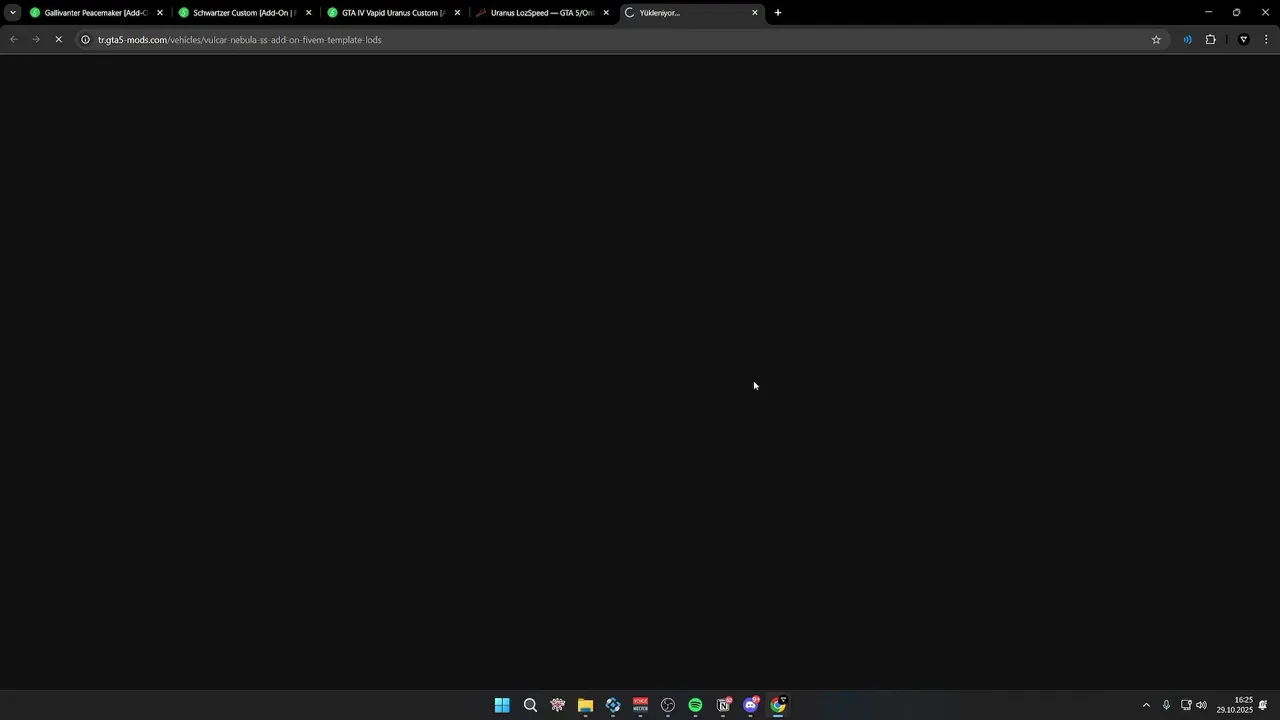Open the blue sound-wave extension icon
1280x720 pixels.
coord(1187,40)
